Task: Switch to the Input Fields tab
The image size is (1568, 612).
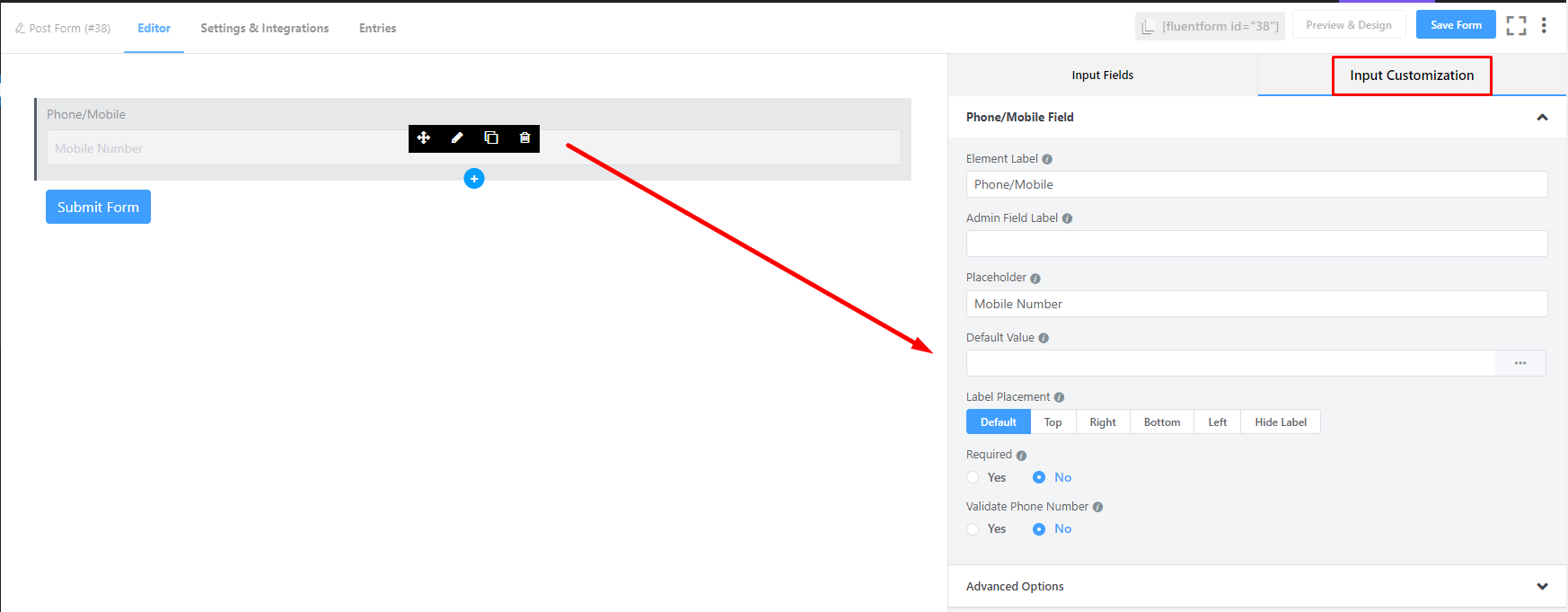Action: pos(1102,75)
